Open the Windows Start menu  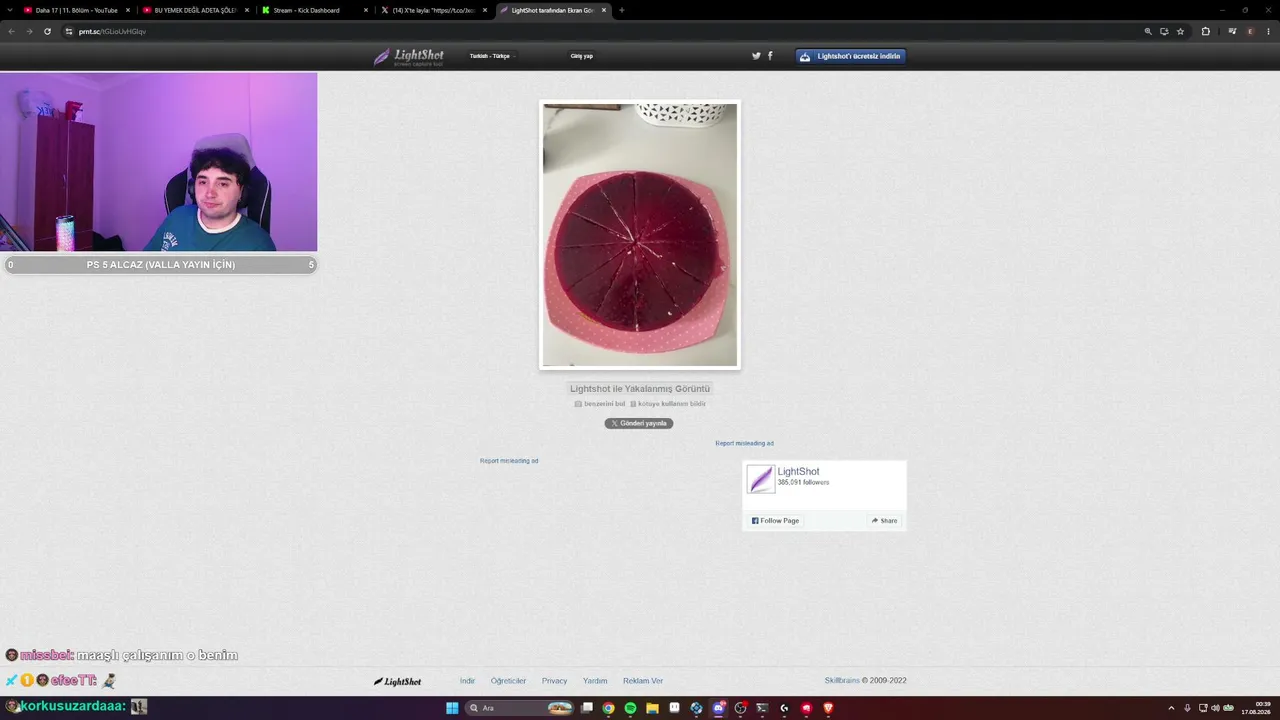[452, 708]
